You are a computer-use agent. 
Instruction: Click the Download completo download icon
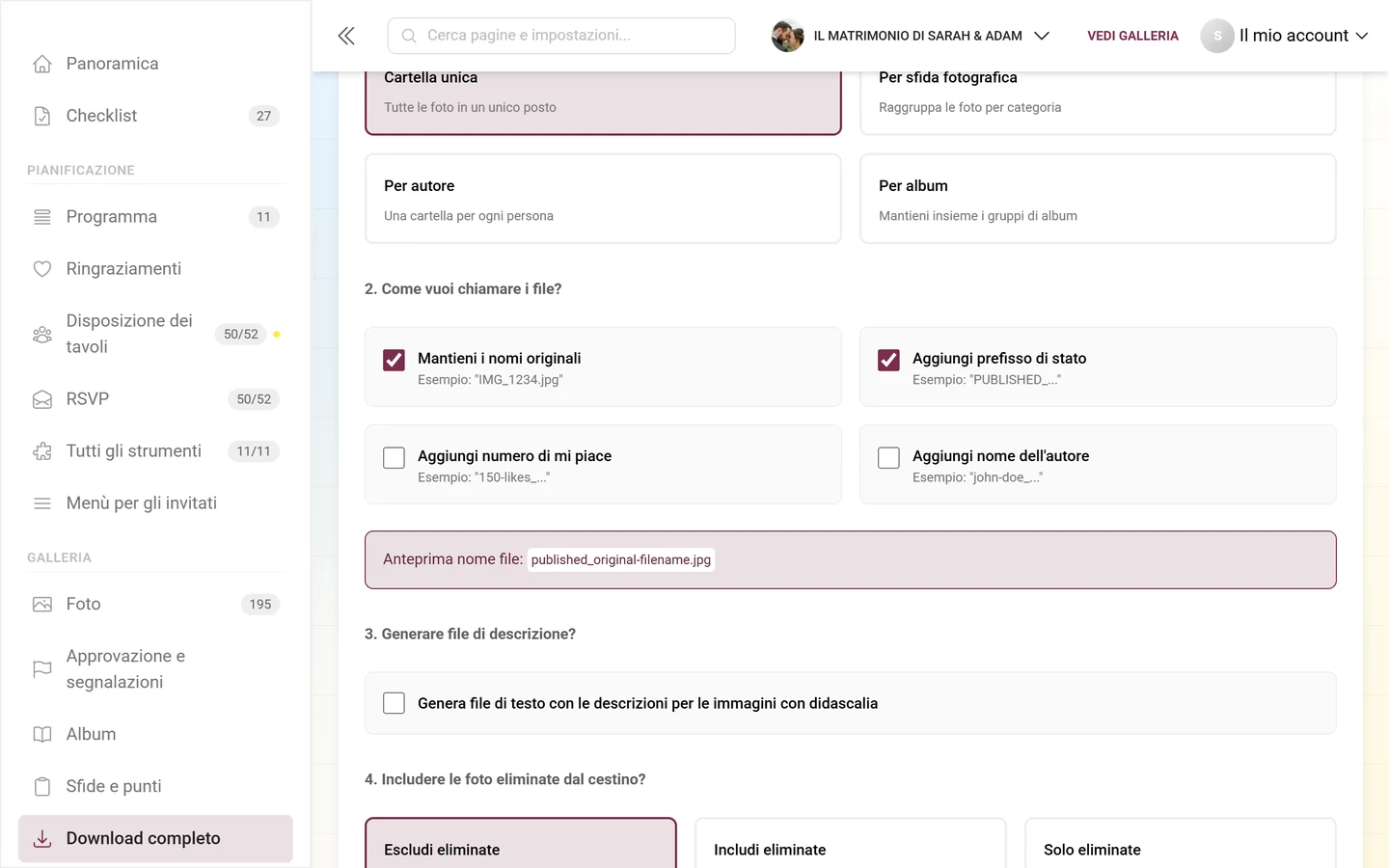click(42, 839)
